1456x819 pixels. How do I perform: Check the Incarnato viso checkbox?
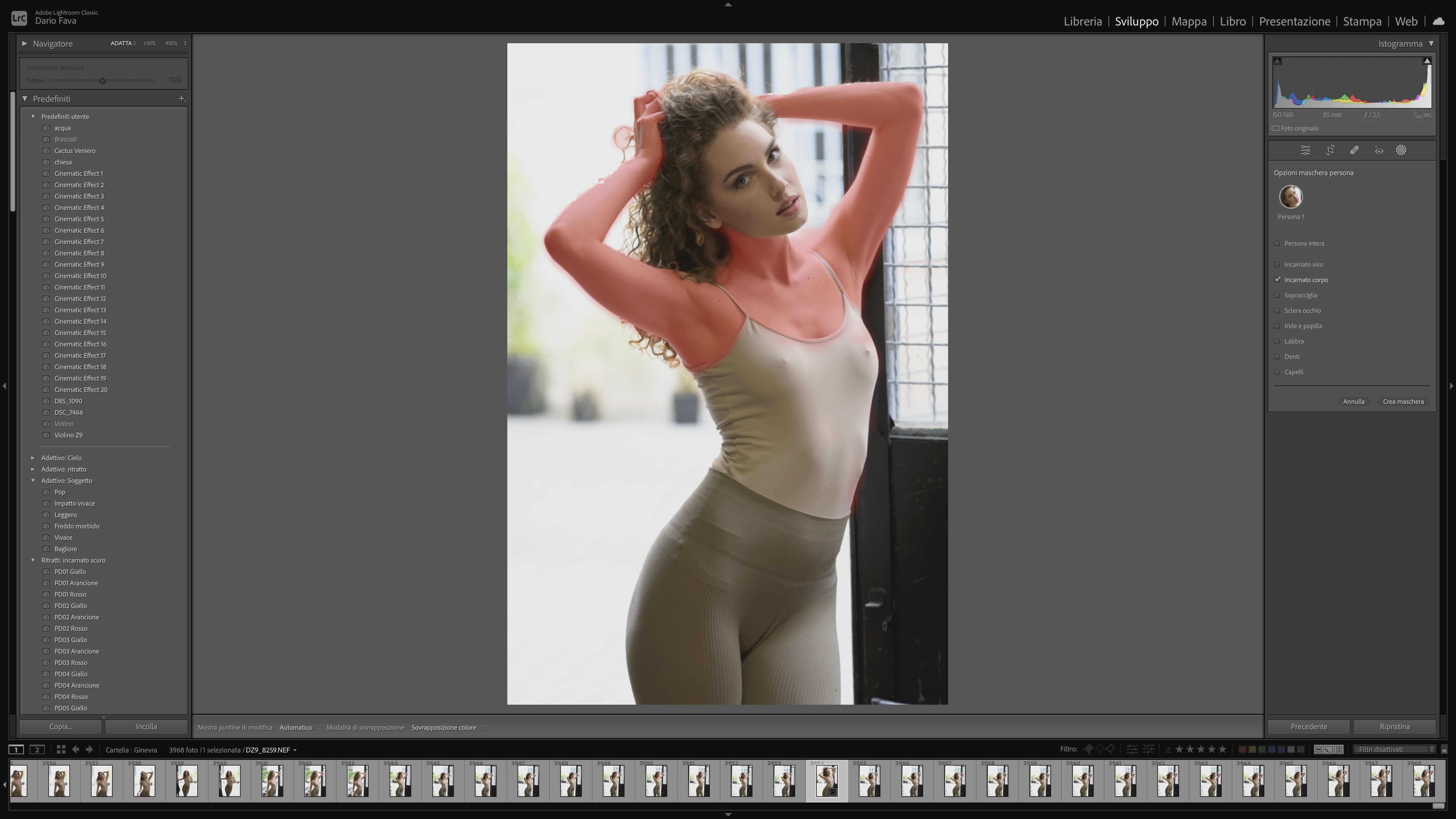tap(1277, 264)
